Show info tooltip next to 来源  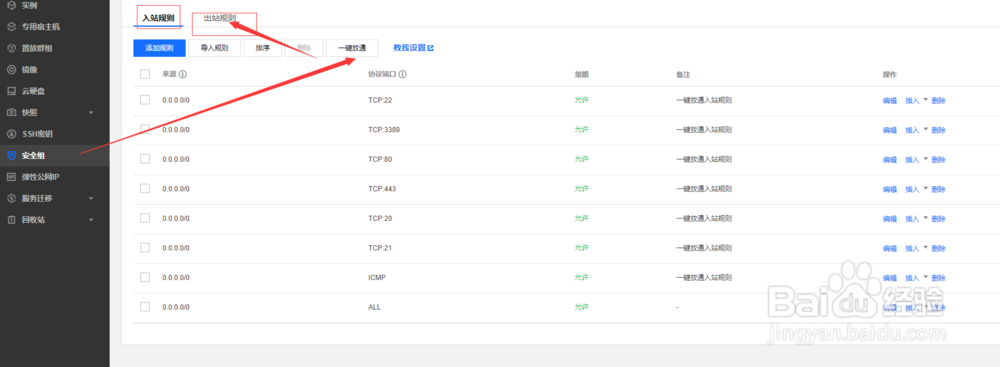pyautogui.click(x=182, y=75)
